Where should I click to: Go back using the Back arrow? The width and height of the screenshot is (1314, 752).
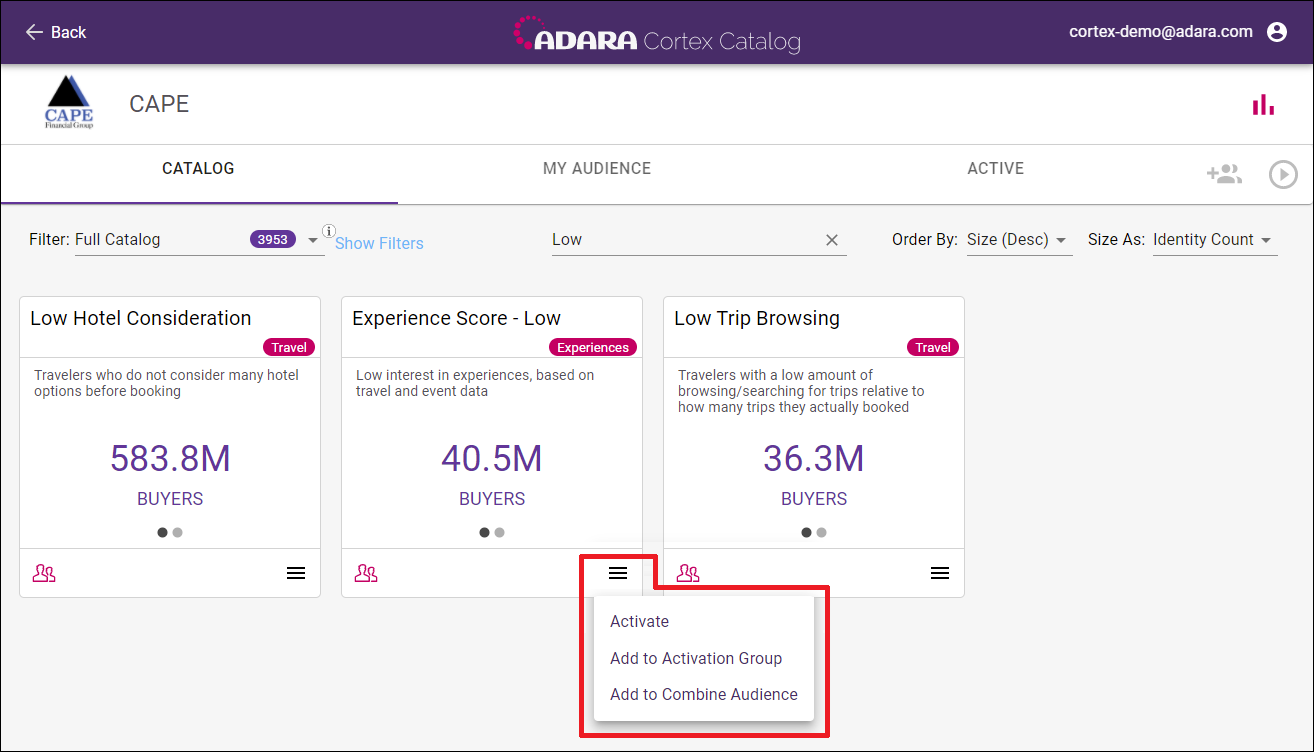(x=55, y=32)
